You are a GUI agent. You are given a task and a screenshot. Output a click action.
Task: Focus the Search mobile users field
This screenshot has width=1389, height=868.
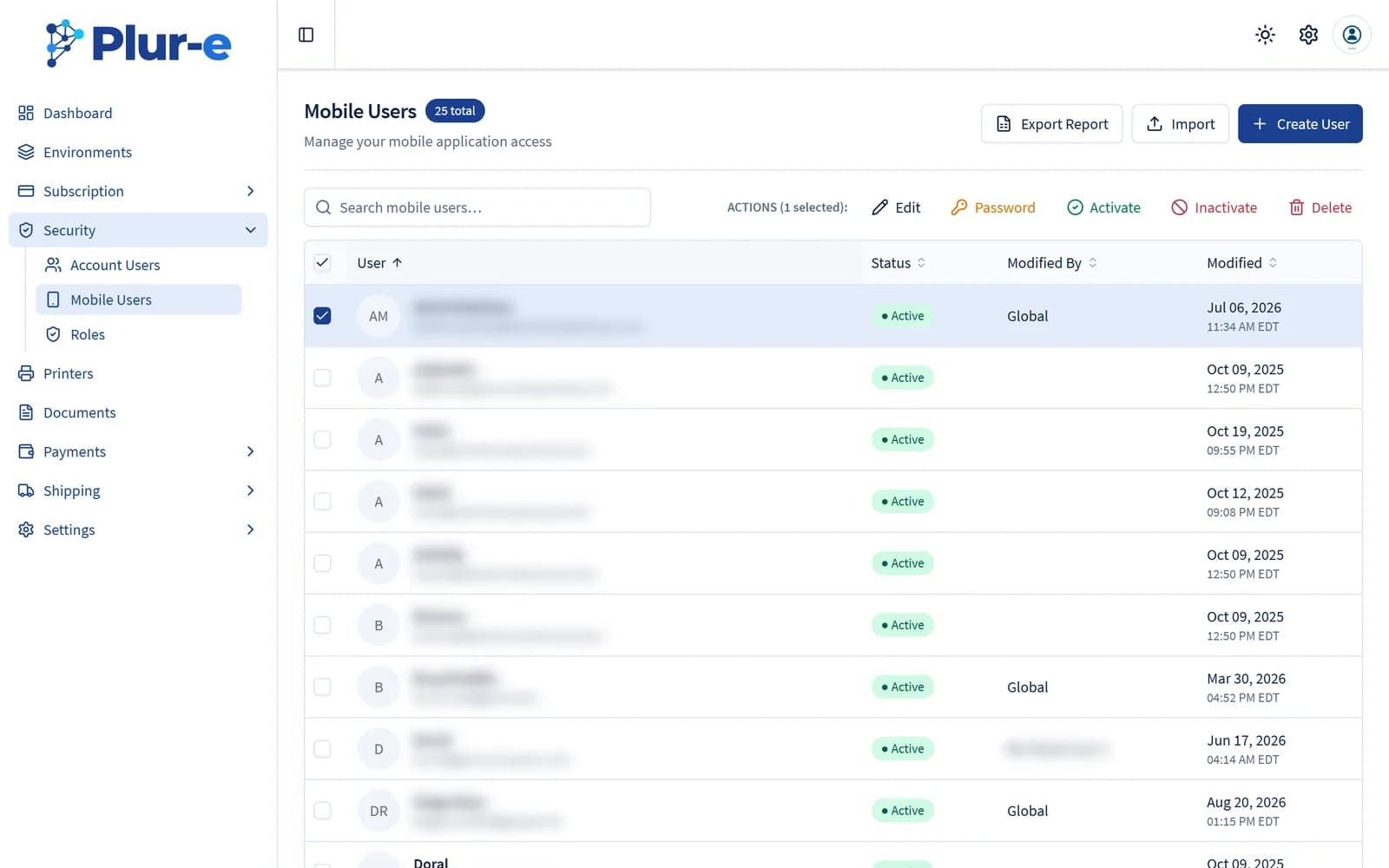[477, 207]
